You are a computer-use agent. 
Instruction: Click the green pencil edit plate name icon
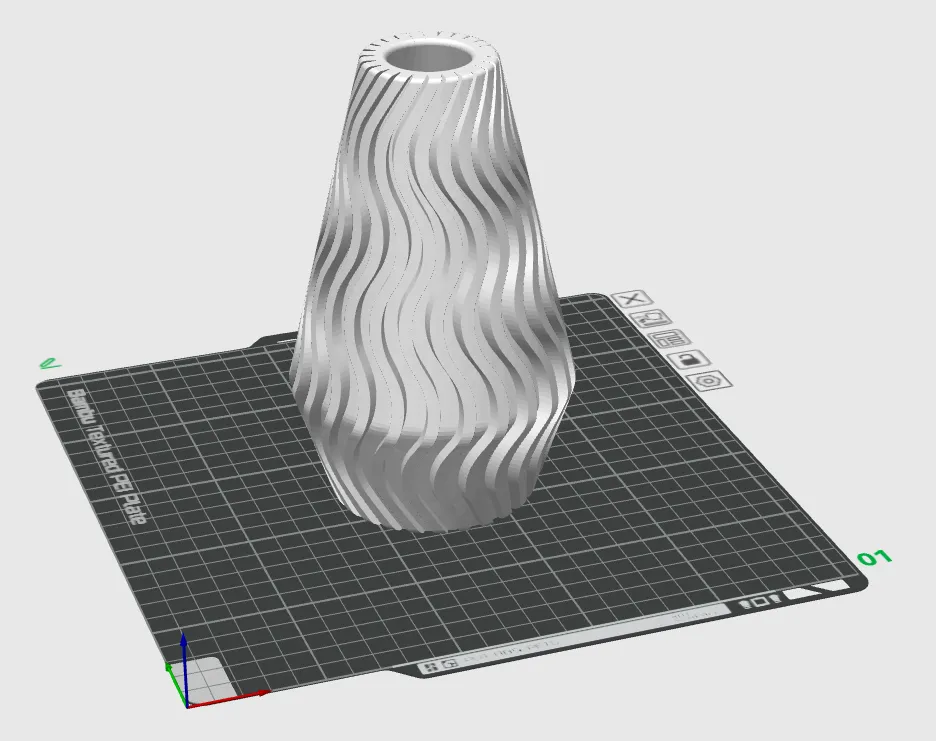pos(50,362)
